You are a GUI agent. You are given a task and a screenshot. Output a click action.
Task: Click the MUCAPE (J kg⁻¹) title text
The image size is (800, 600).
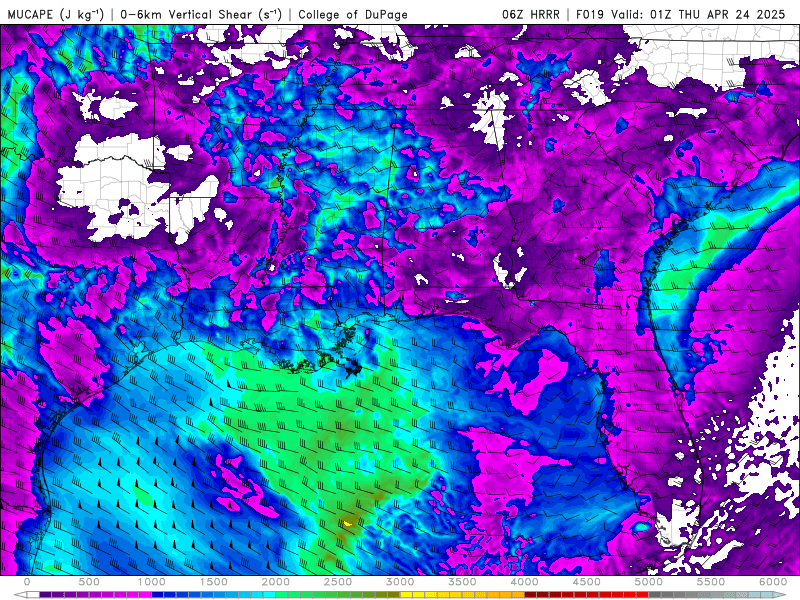pos(56,14)
